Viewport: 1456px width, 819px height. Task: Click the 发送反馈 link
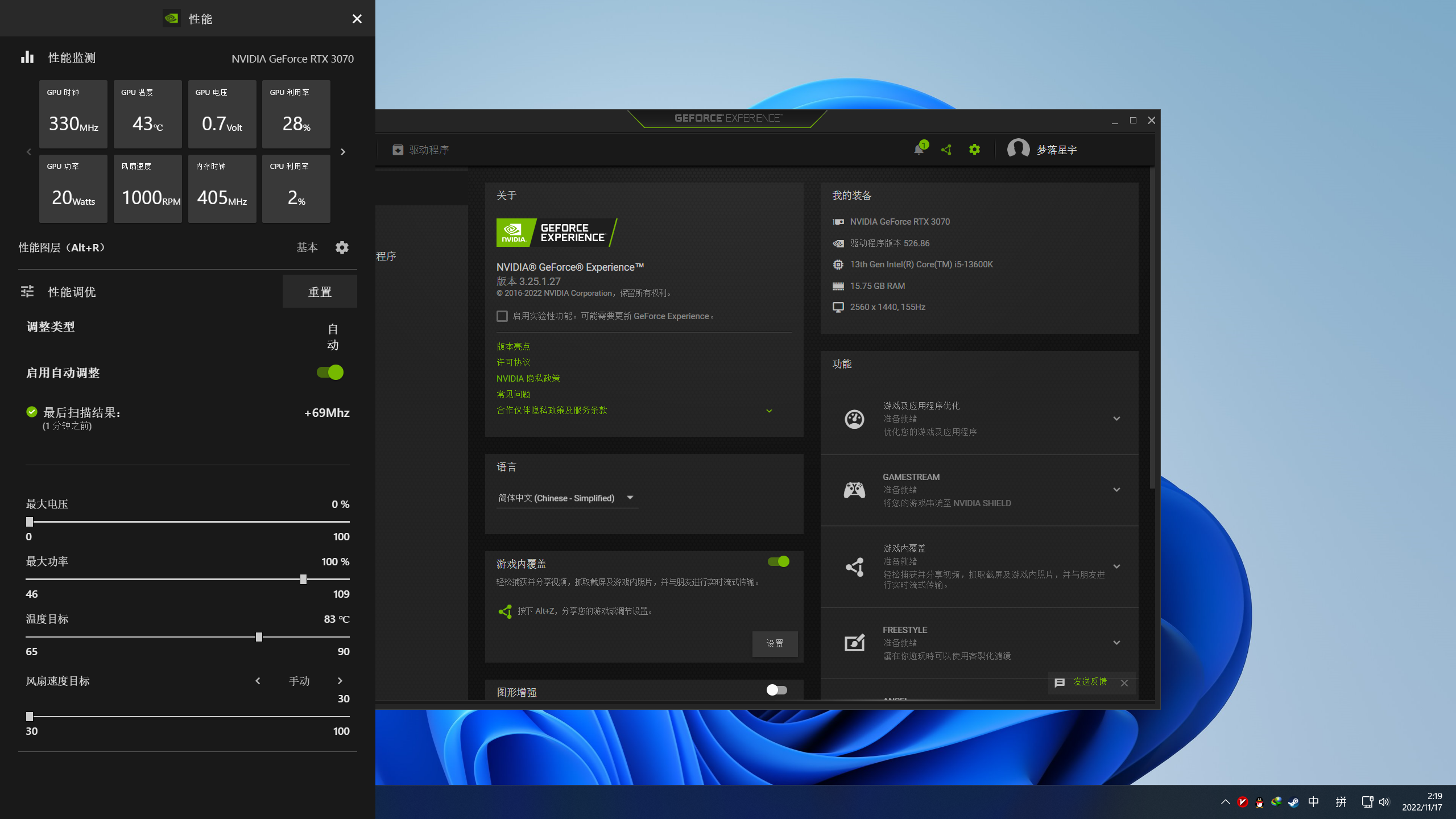(1090, 682)
